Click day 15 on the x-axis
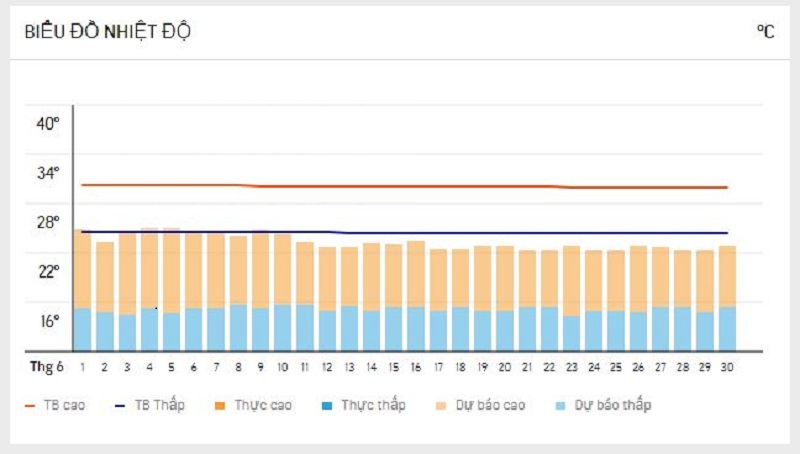 point(394,367)
